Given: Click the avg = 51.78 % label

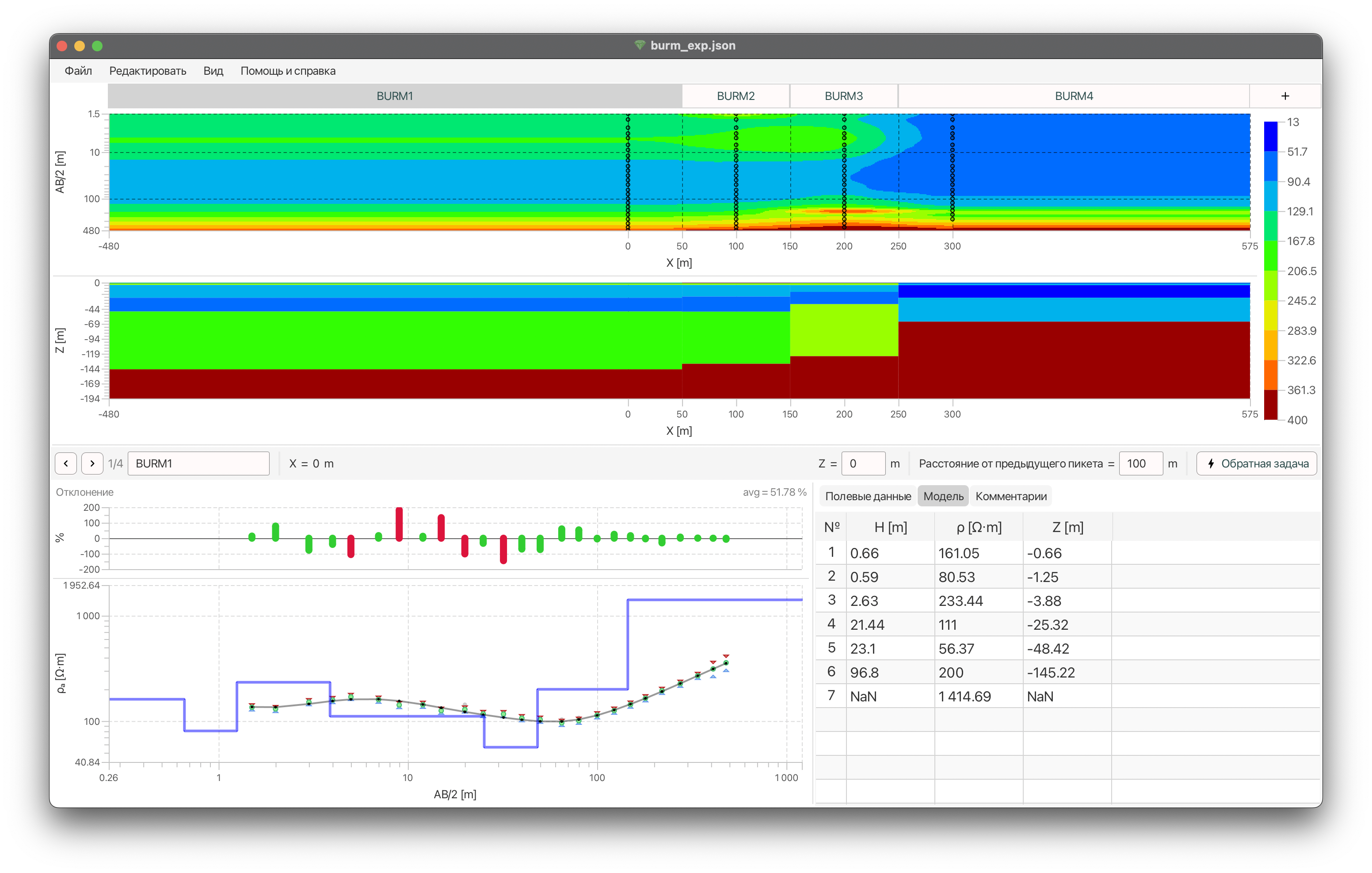Looking at the screenshot, I should click(x=774, y=492).
